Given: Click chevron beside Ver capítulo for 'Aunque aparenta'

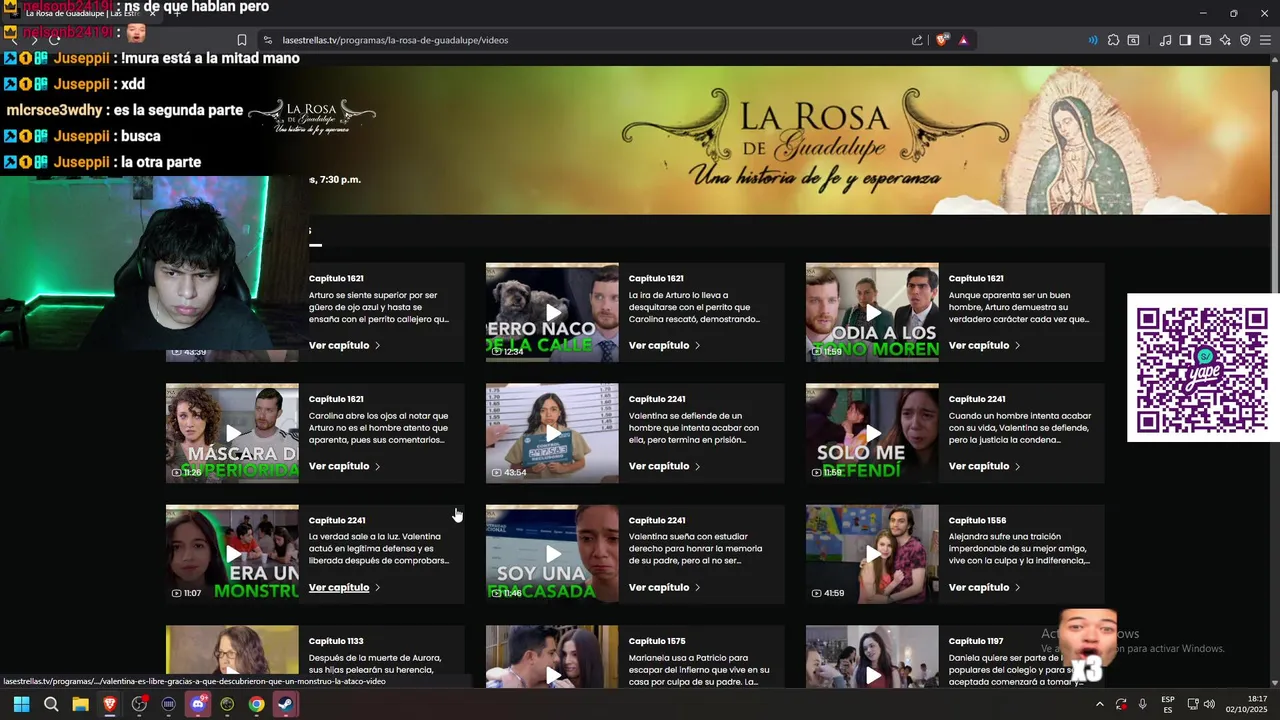Looking at the screenshot, I should [1018, 345].
